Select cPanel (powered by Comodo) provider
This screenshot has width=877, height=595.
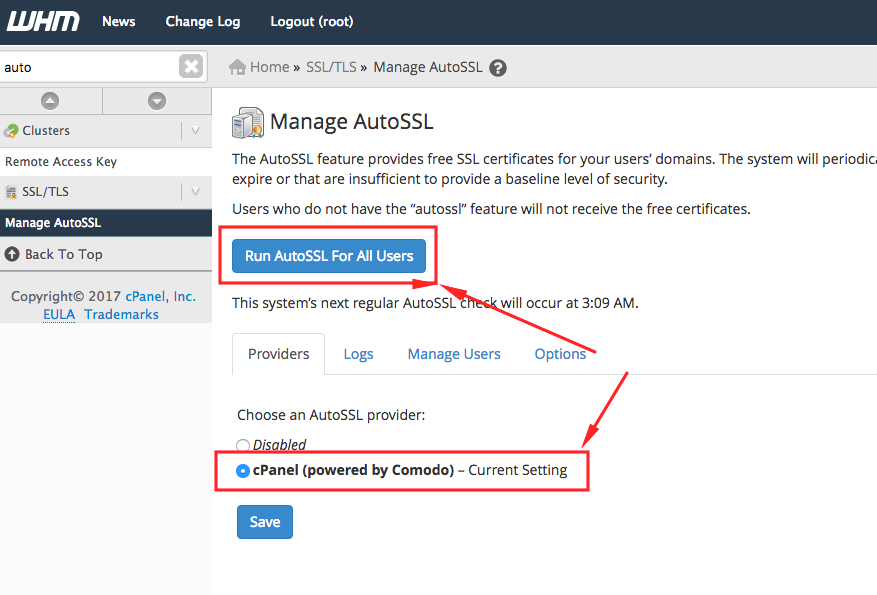click(243, 470)
